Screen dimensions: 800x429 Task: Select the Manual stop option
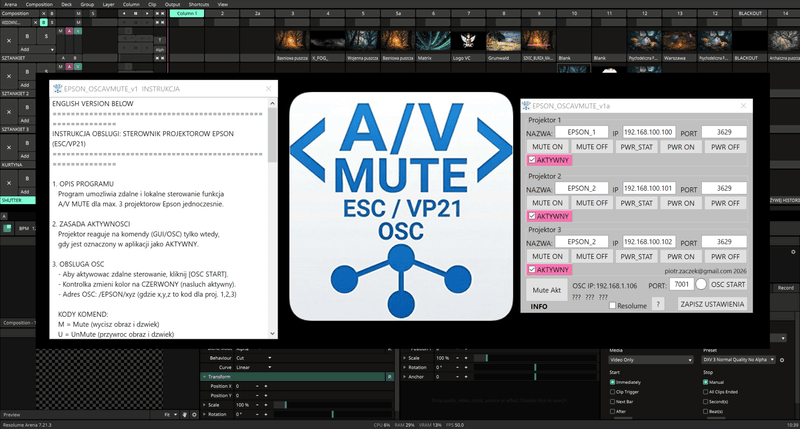click(706, 382)
